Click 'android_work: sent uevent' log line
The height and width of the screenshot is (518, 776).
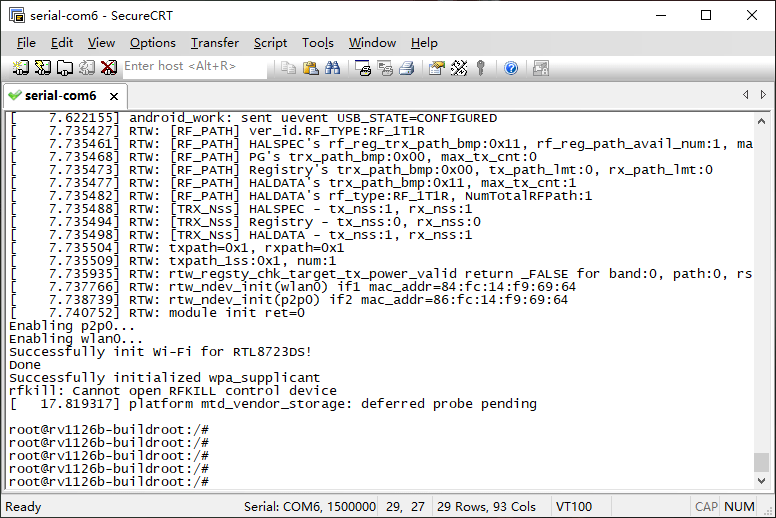pos(253,118)
